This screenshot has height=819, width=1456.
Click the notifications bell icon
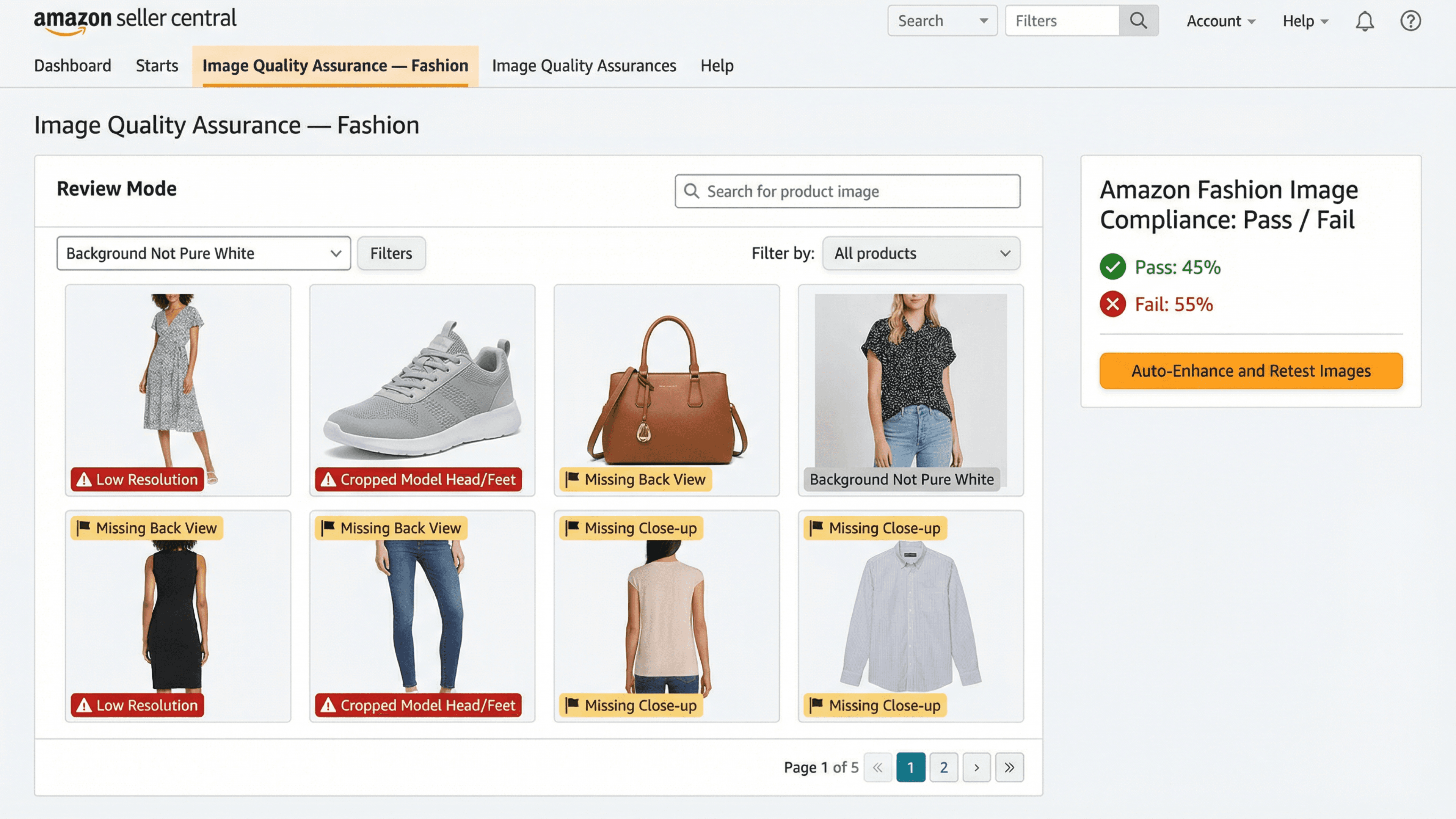pyautogui.click(x=1365, y=22)
